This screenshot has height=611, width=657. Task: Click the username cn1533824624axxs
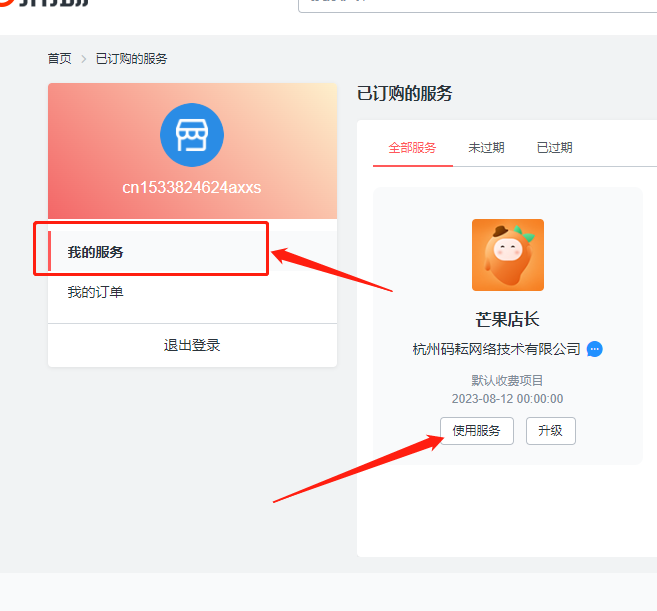tap(192, 187)
